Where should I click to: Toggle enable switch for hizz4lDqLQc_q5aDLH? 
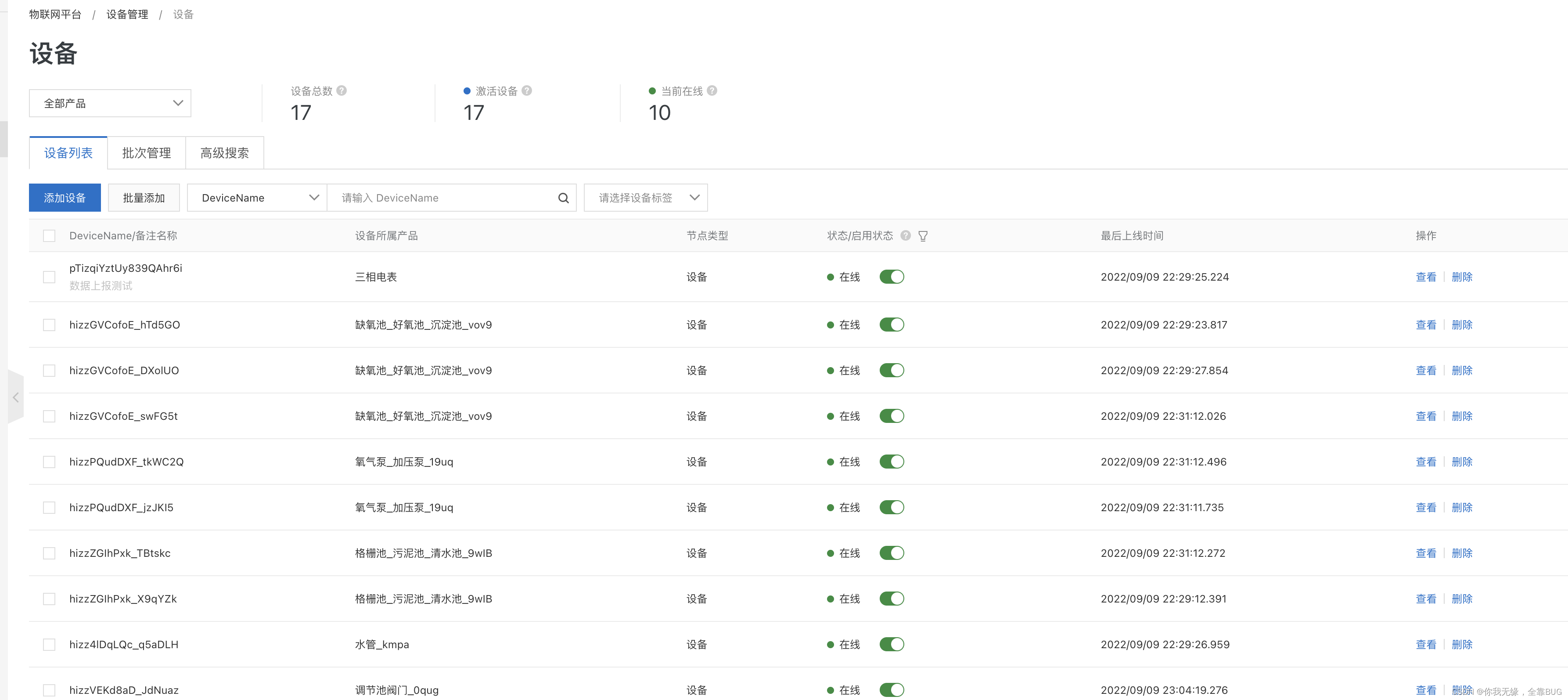892,645
